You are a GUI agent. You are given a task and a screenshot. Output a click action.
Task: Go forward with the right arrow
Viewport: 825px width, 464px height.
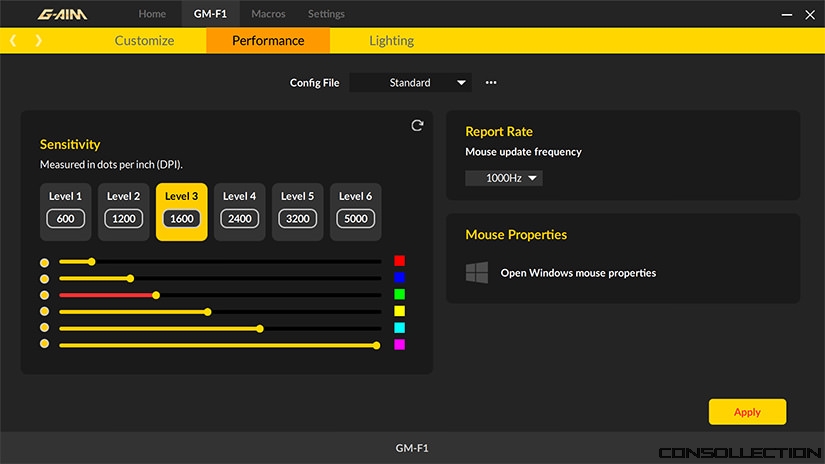click(x=38, y=41)
